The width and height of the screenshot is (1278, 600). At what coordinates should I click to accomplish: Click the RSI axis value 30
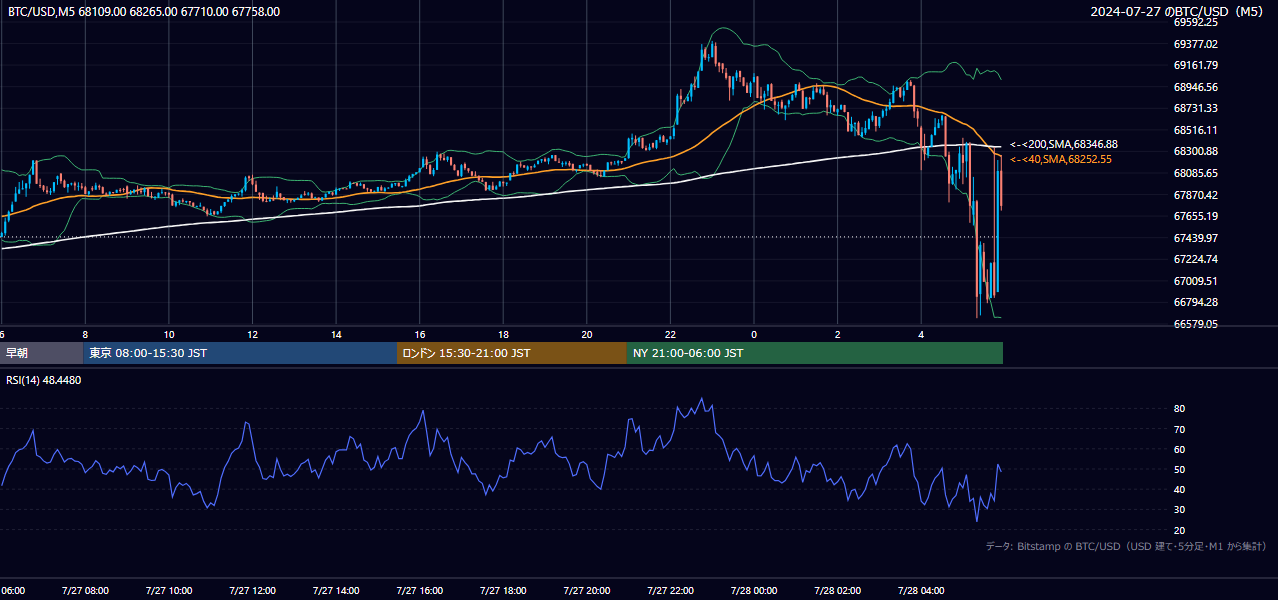pos(1179,510)
